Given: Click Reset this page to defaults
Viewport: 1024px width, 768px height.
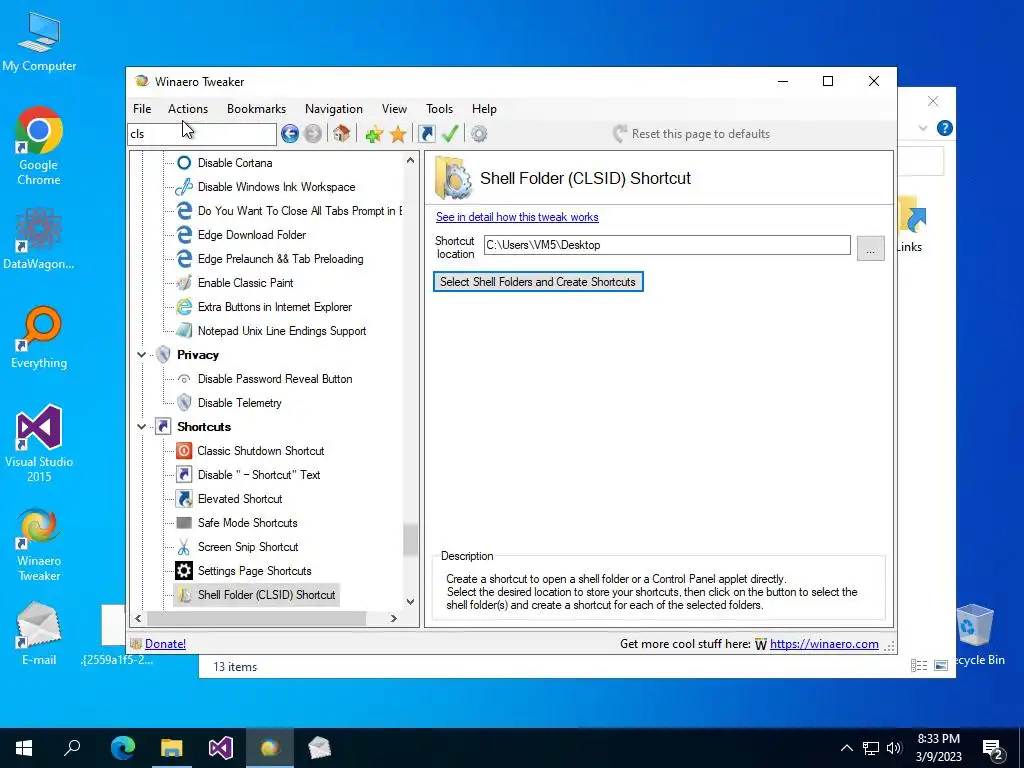Looking at the screenshot, I should point(691,134).
